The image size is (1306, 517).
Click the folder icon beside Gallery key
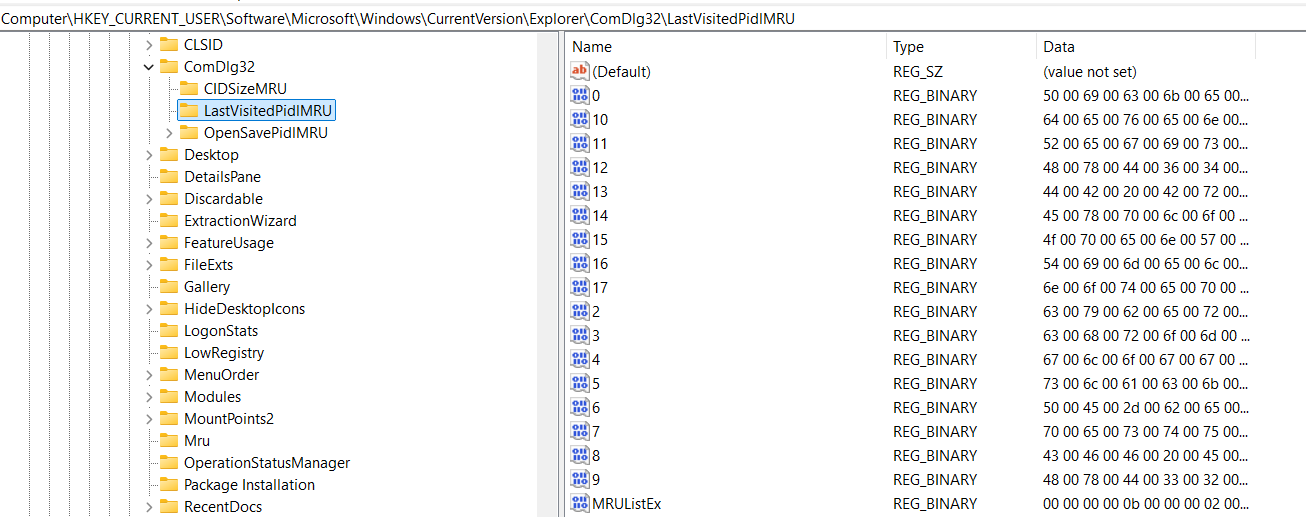point(168,287)
